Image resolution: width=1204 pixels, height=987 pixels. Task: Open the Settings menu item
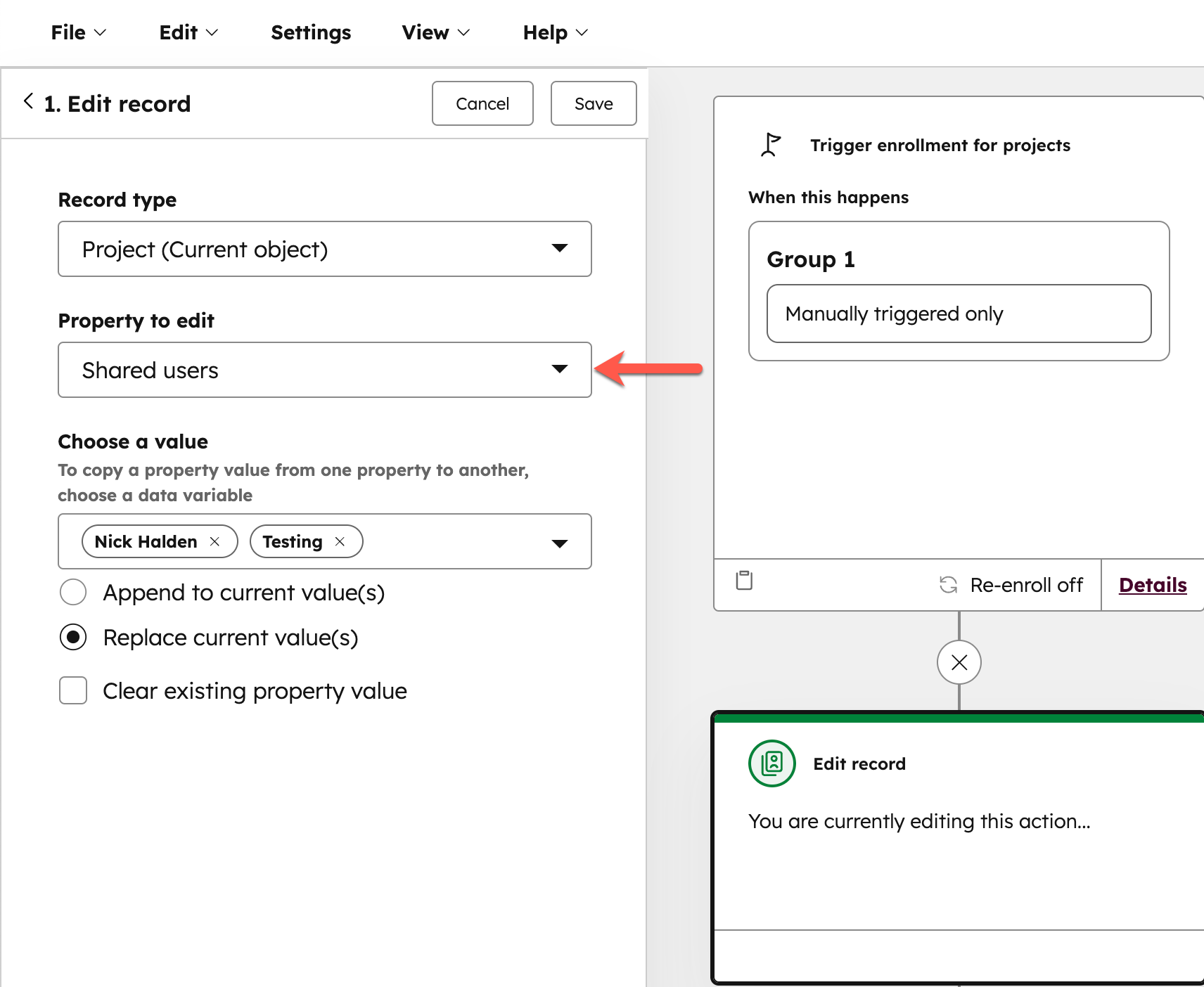311,33
